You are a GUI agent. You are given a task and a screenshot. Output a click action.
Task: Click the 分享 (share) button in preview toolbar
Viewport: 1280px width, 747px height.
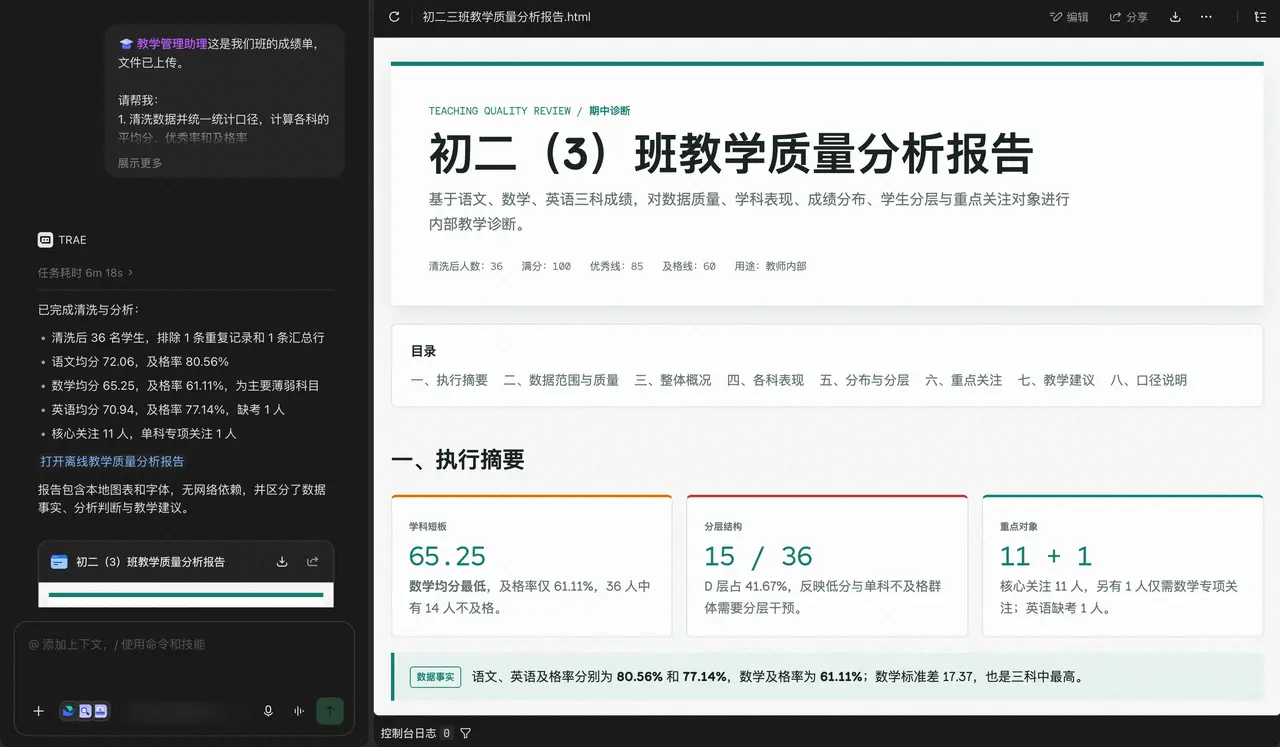pos(1129,17)
